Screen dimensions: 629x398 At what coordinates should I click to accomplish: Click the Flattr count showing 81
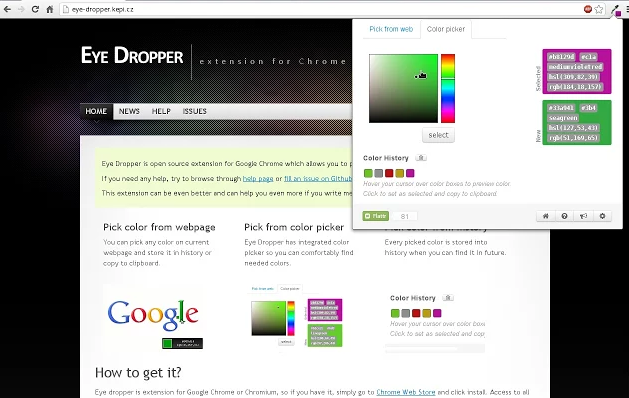[404, 216]
